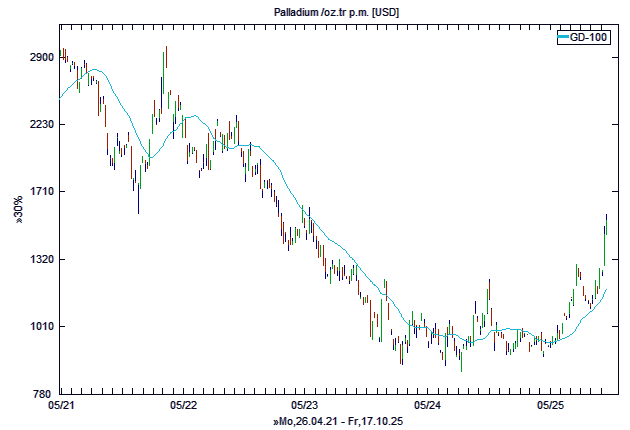This screenshot has width=630, height=430.
Task: Click the latest green candle at far right
Action: pyautogui.click(x=606, y=225)
